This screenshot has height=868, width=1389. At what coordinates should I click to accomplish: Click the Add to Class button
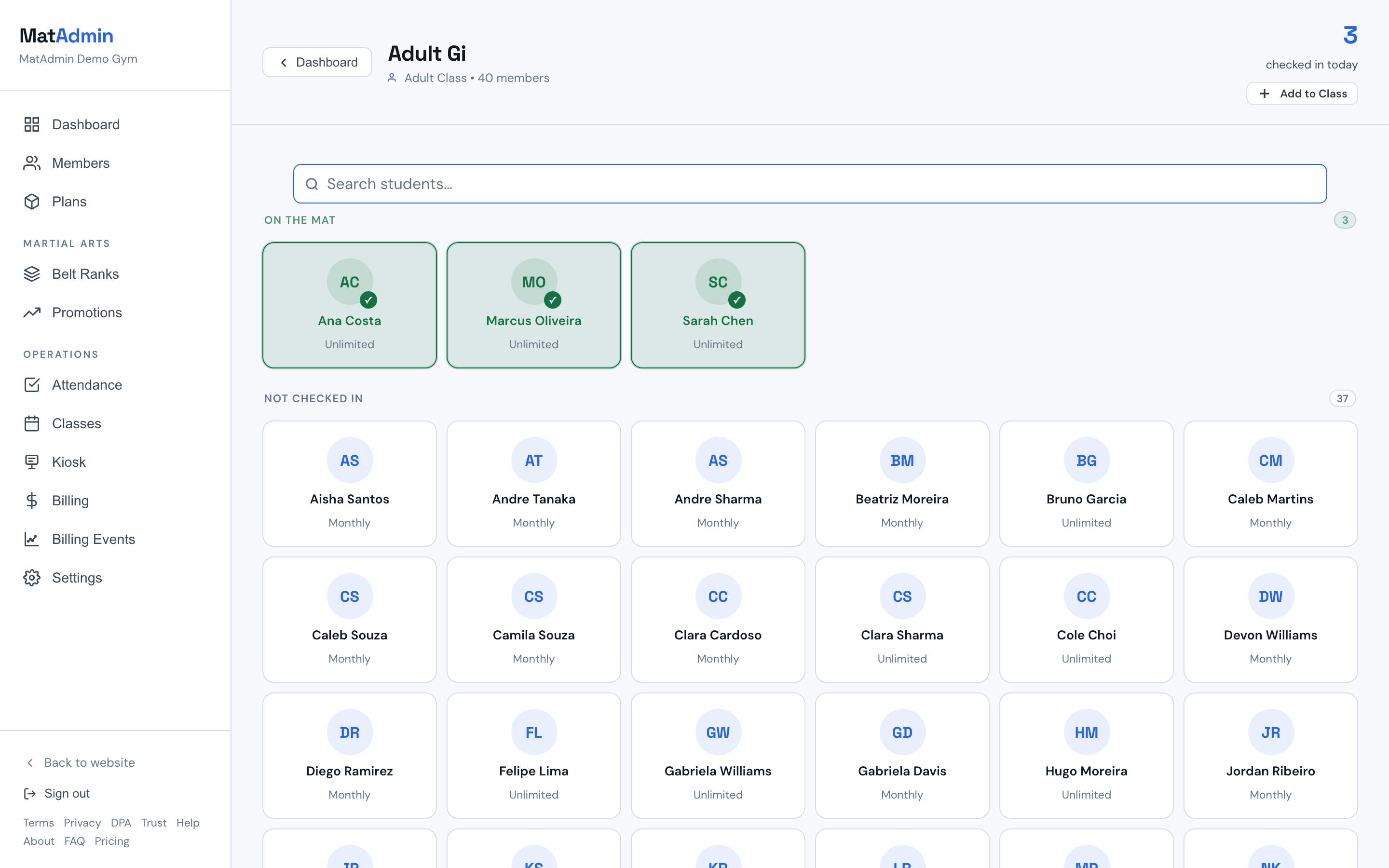[1302, 94]
